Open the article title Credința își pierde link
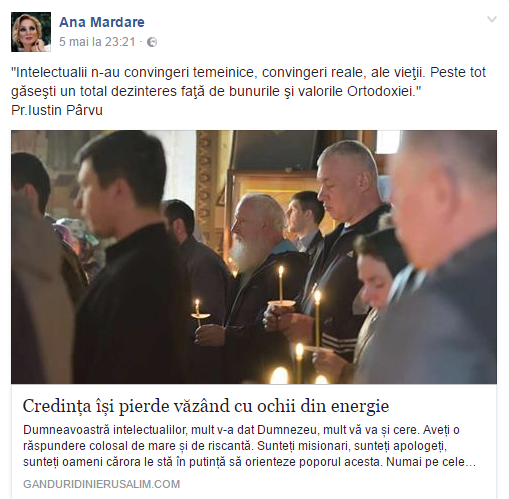Viewport: 509px width, 499px height. [206, 406]
